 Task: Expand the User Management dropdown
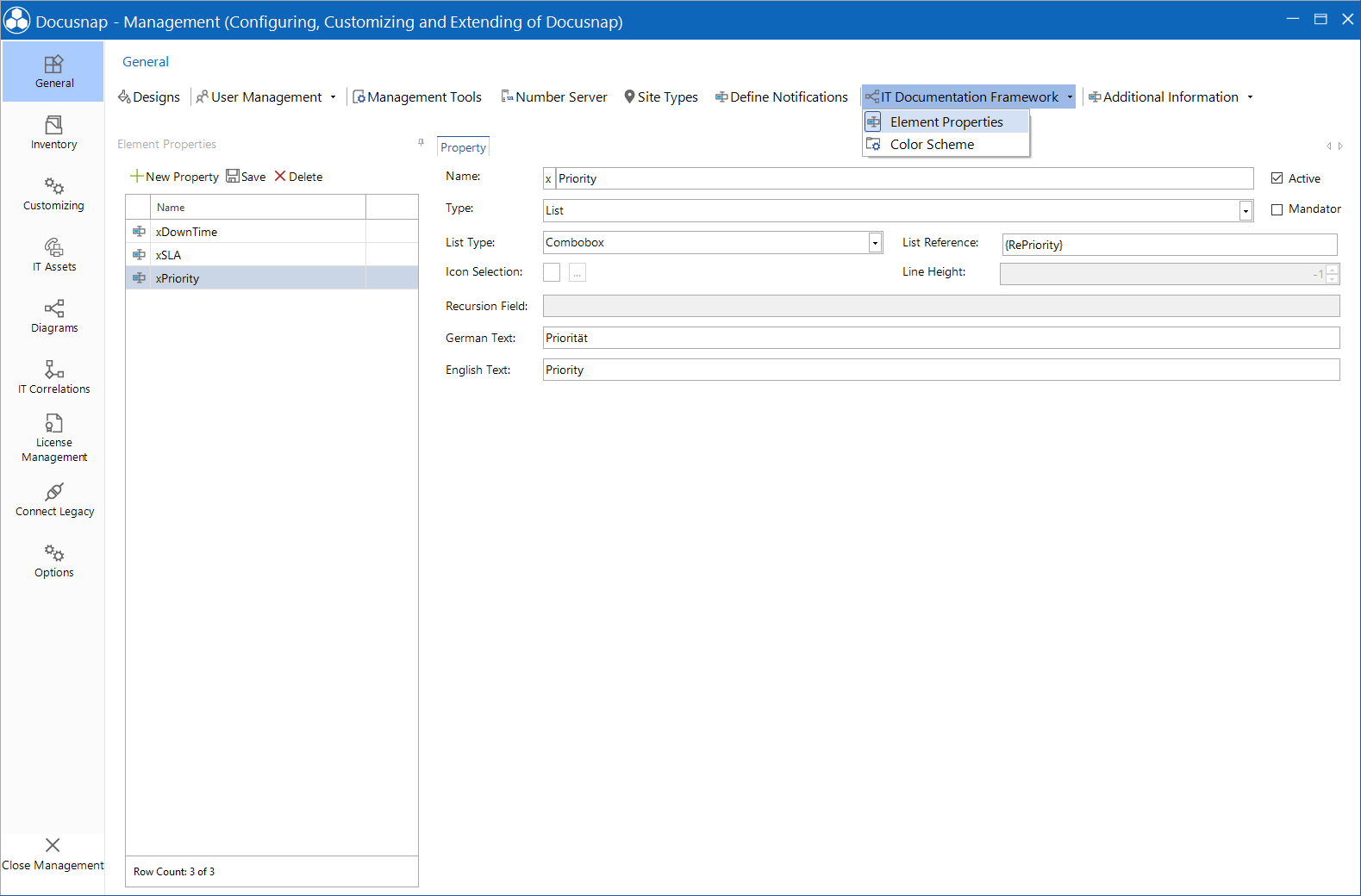[333, 97]
